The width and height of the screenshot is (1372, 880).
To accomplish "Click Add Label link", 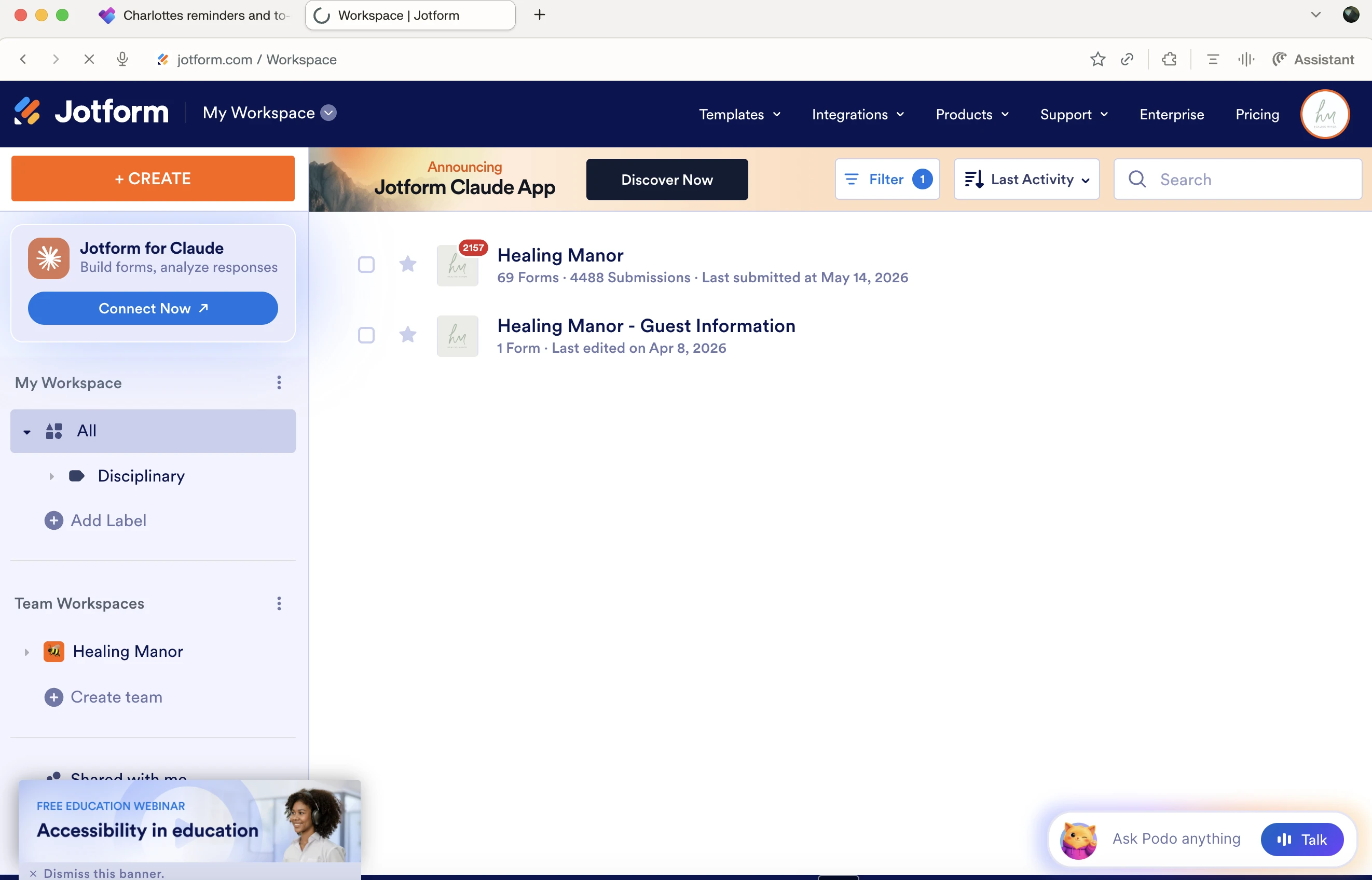I will coord(108,520).
